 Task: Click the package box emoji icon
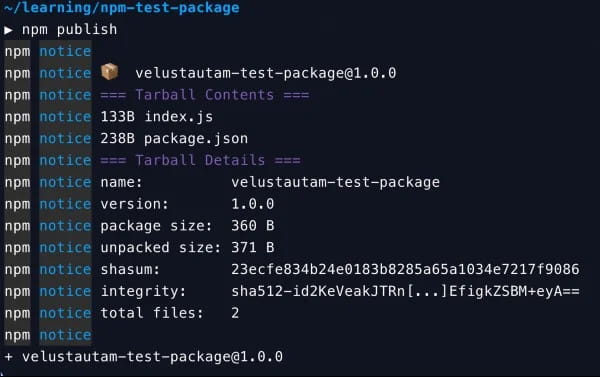tap(109, 72)
